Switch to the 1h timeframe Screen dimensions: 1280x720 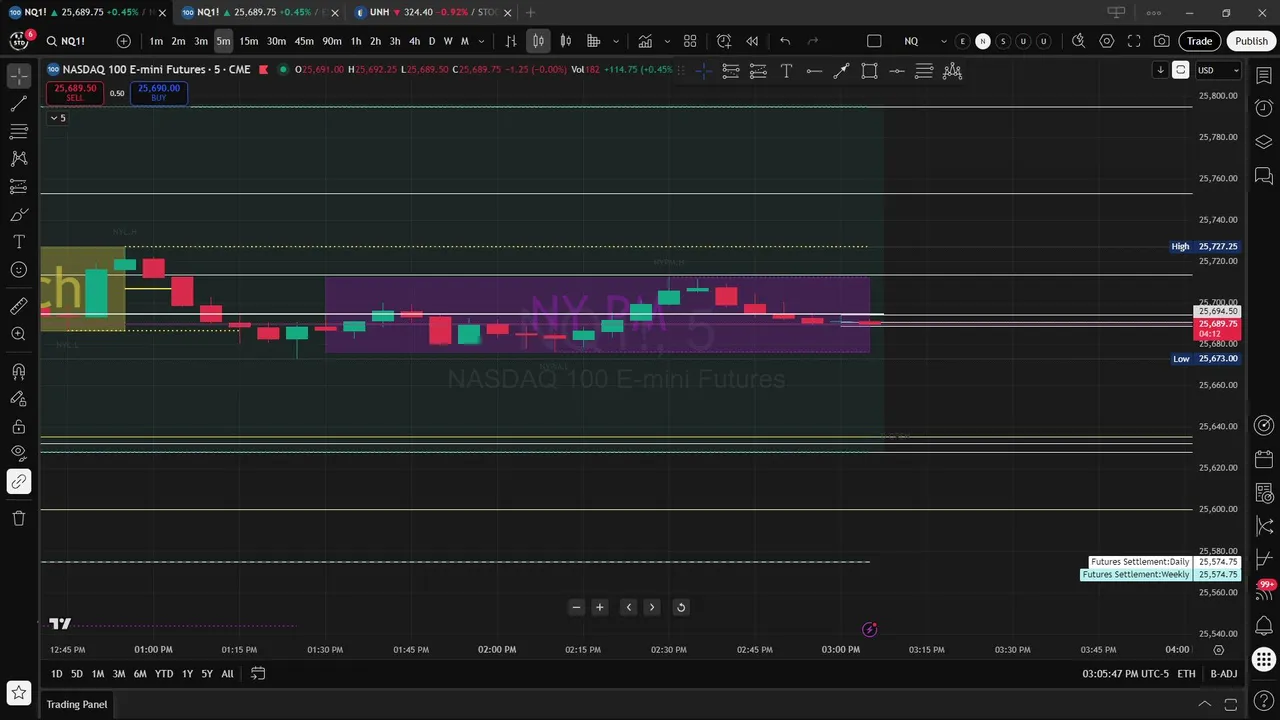[355, 41]
